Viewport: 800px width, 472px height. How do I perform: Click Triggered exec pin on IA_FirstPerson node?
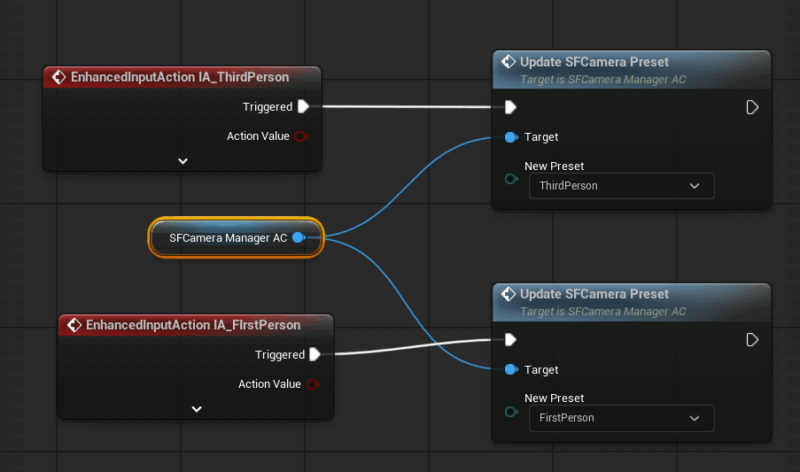coord(315,354)
